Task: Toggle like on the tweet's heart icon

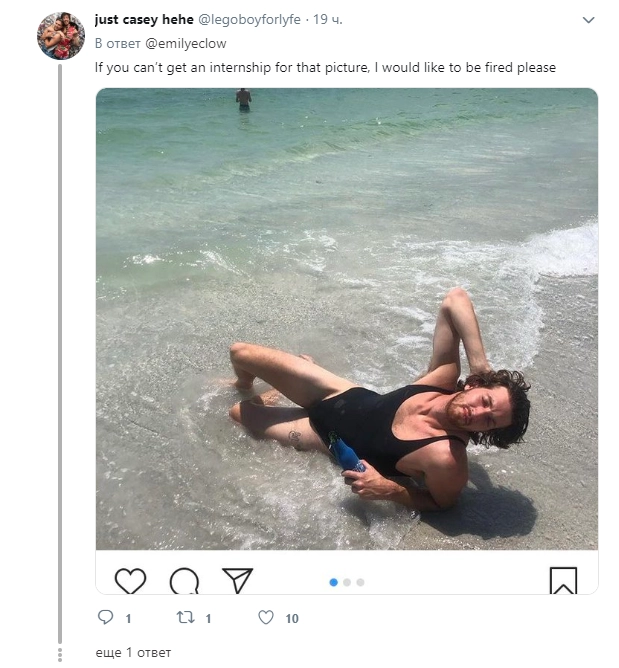Action: (x=266, y=618)
